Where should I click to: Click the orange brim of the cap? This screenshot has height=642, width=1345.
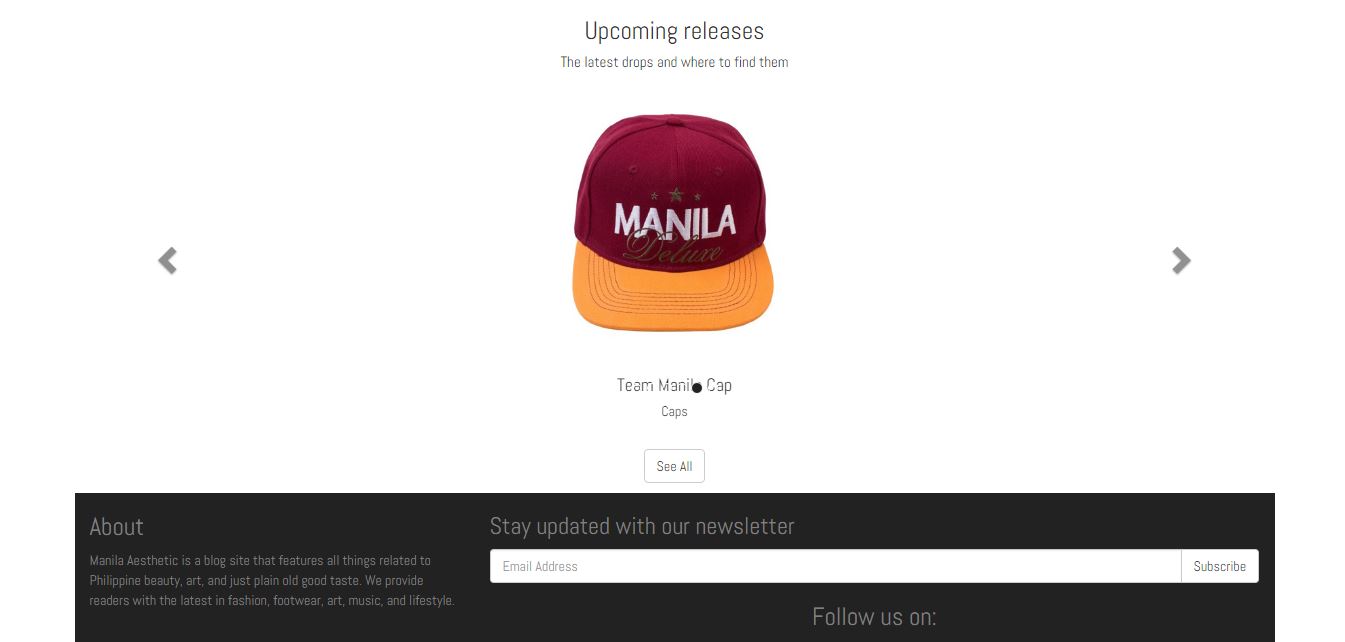(x=674, y=290)
